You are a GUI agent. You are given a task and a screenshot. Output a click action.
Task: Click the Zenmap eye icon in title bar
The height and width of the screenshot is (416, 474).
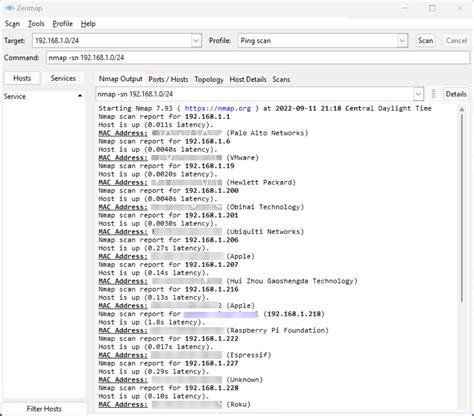point(9,8)
